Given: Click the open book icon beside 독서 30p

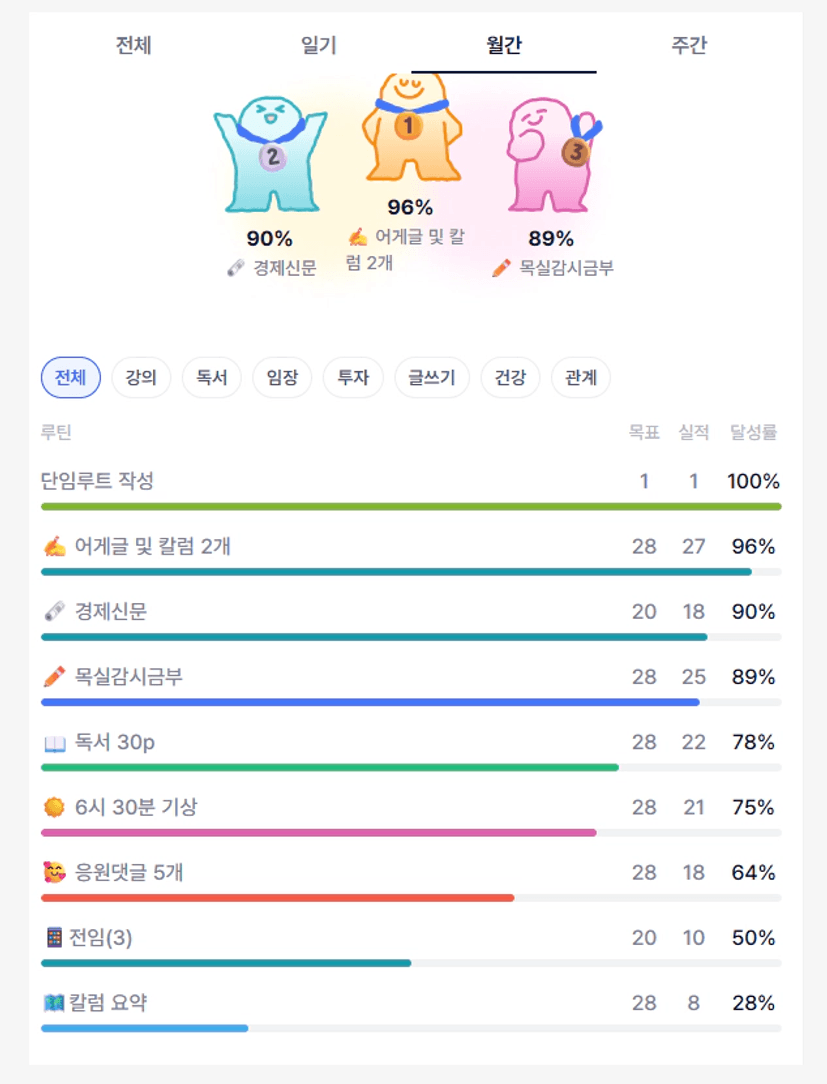Looking at the screenshot, I should click(54, 743).
